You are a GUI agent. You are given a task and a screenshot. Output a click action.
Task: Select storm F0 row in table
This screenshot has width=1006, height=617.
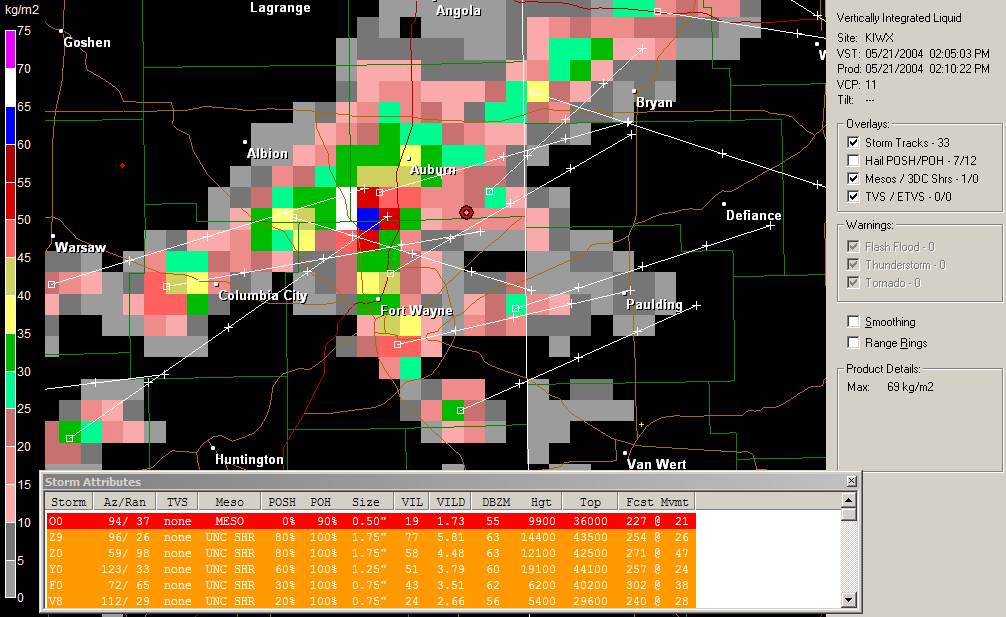point(371,585)
